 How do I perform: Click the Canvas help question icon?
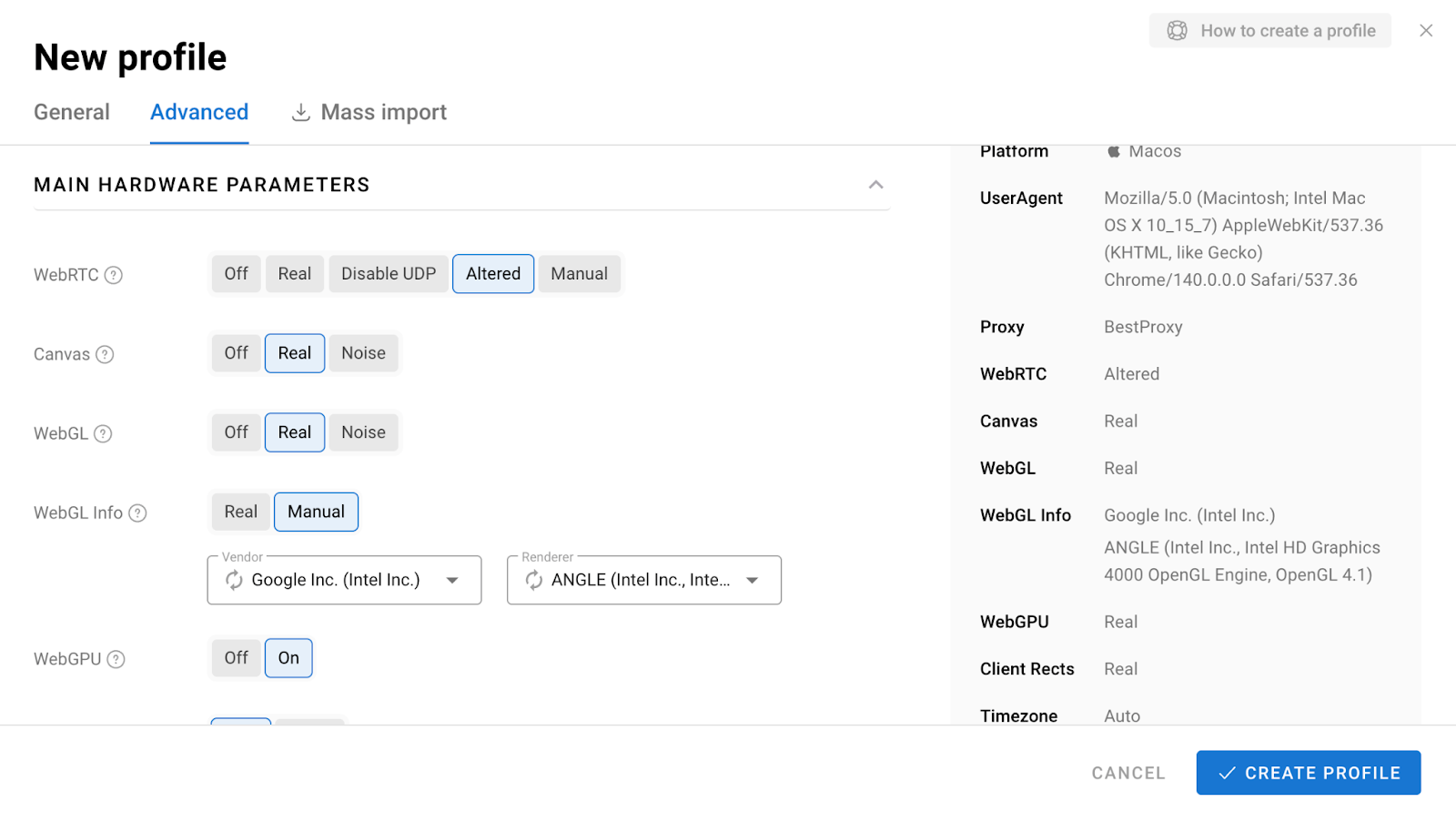106,354
